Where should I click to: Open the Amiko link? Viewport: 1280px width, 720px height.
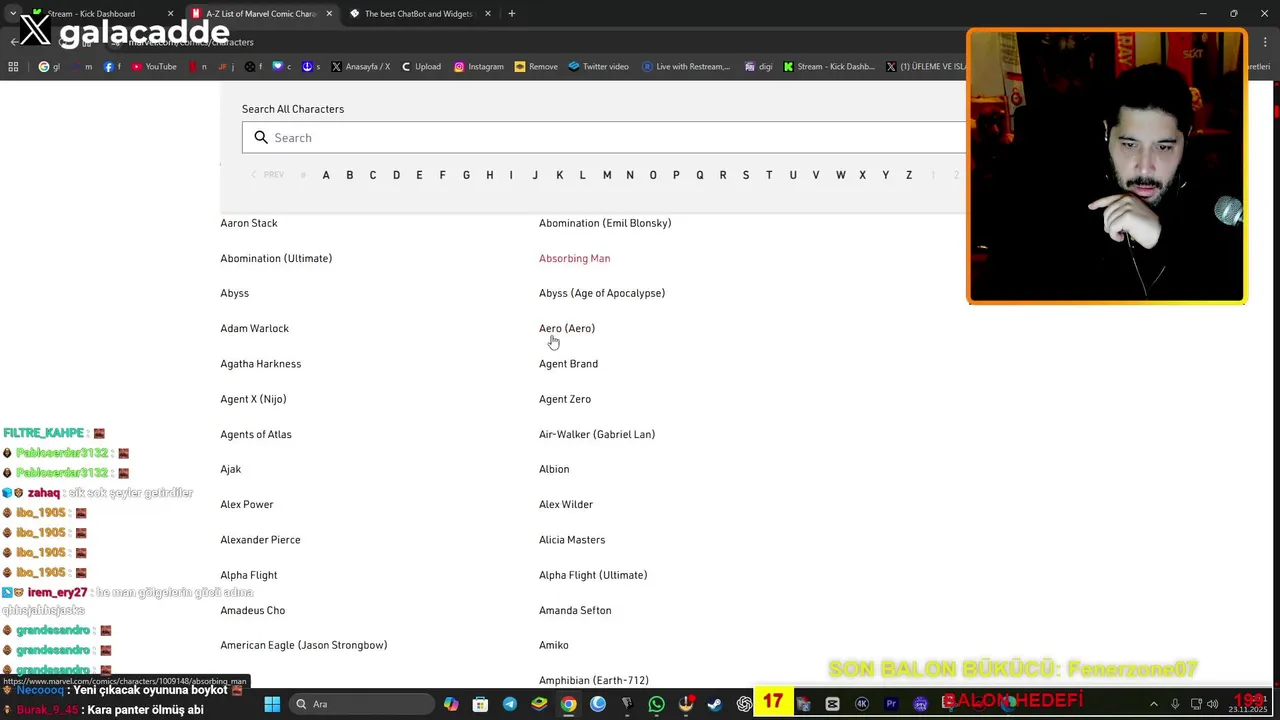[x=554, y=645]
